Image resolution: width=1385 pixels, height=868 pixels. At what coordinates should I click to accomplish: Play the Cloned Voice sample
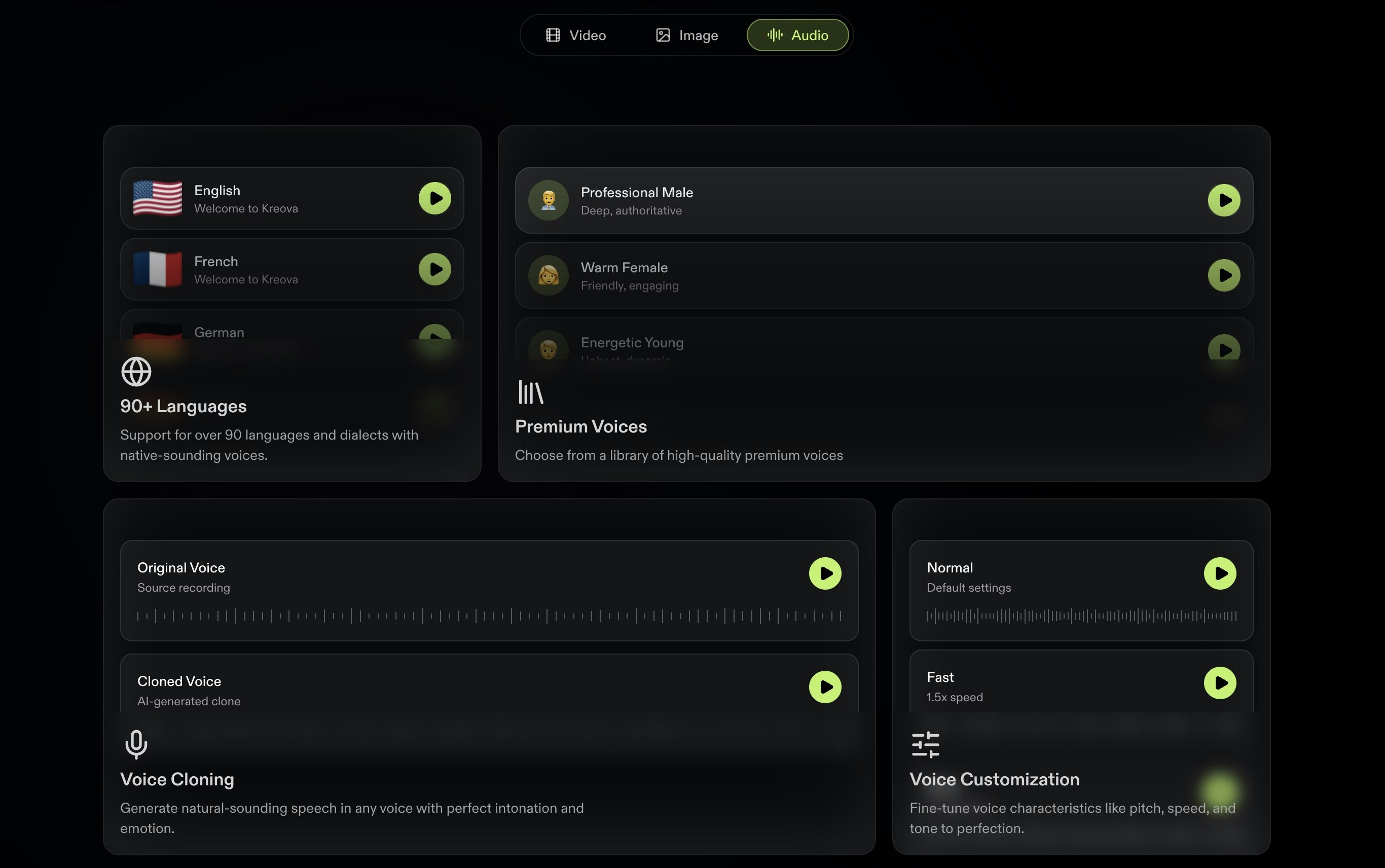[825, 686]
